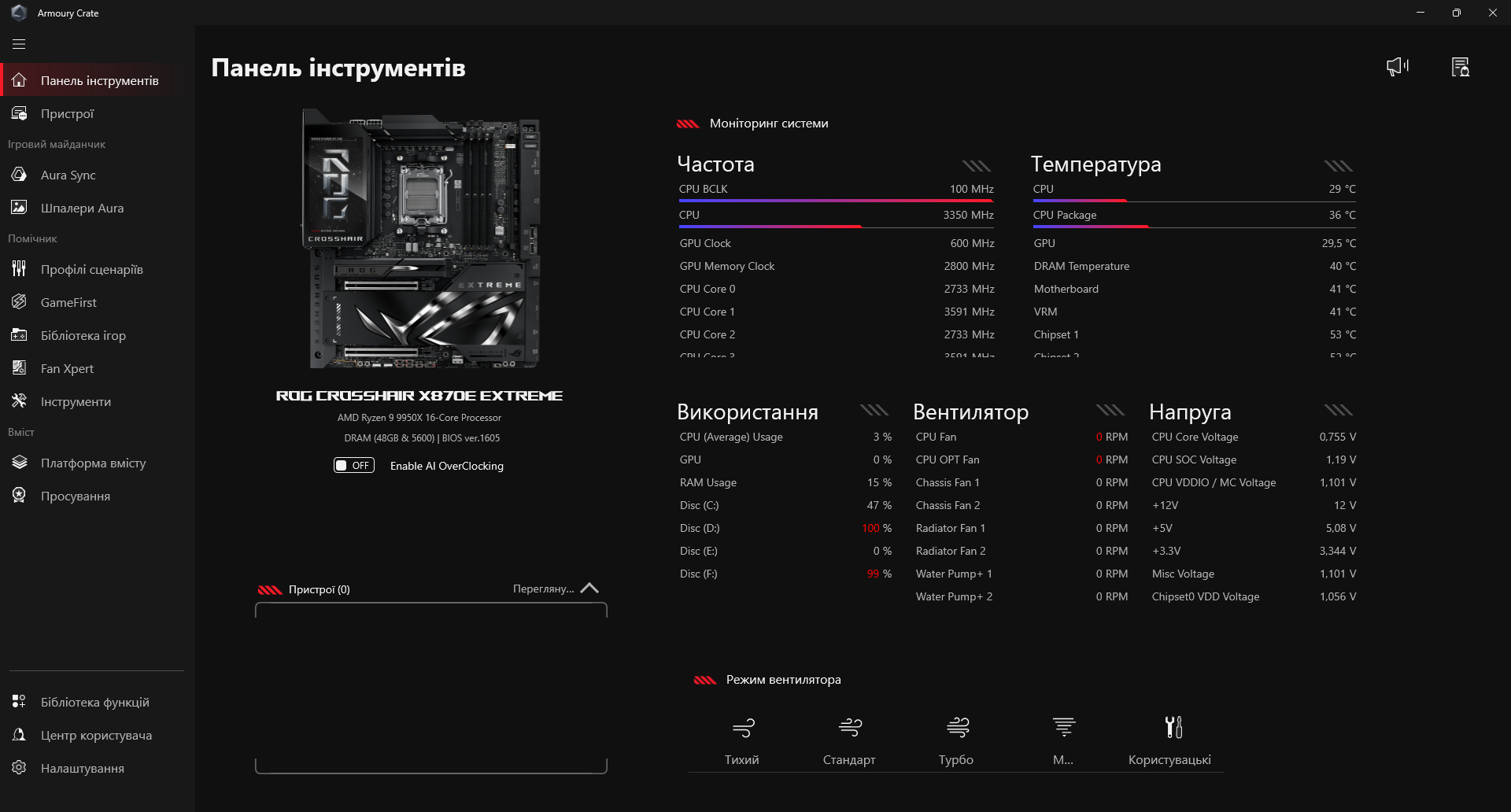1511x812 pixels.
Task: Select the Тихий fan mode icon
Action: click(x=743, y=727)
